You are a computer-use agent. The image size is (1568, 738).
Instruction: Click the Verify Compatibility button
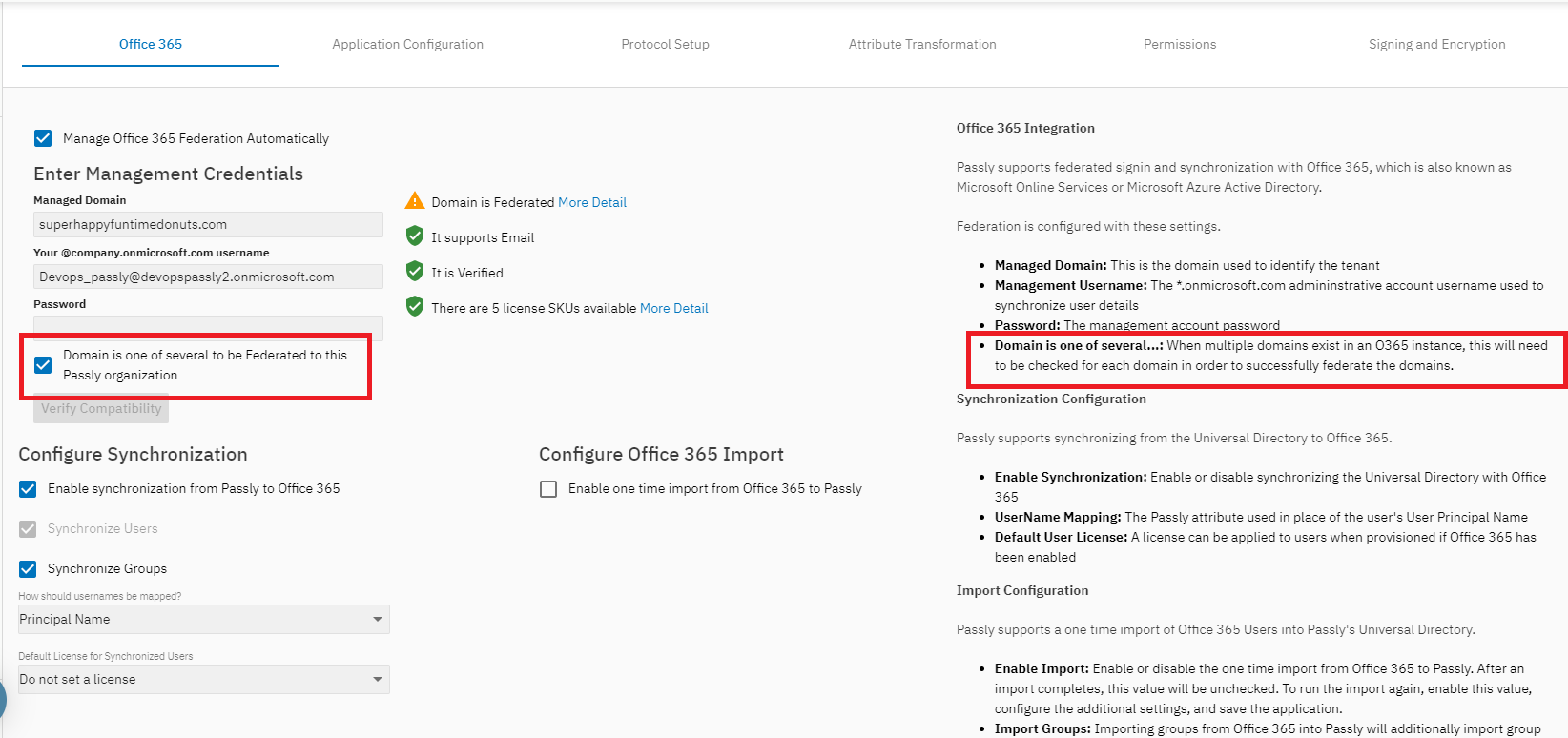101,408
